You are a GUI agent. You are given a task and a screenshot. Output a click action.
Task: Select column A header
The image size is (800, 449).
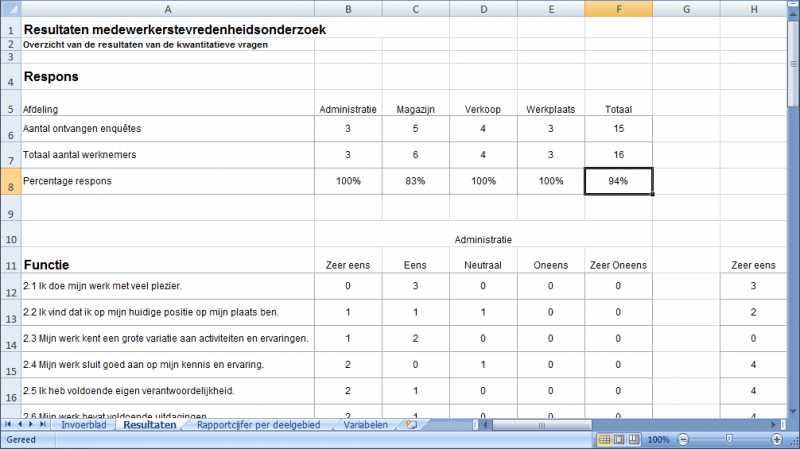pos(168,9)
